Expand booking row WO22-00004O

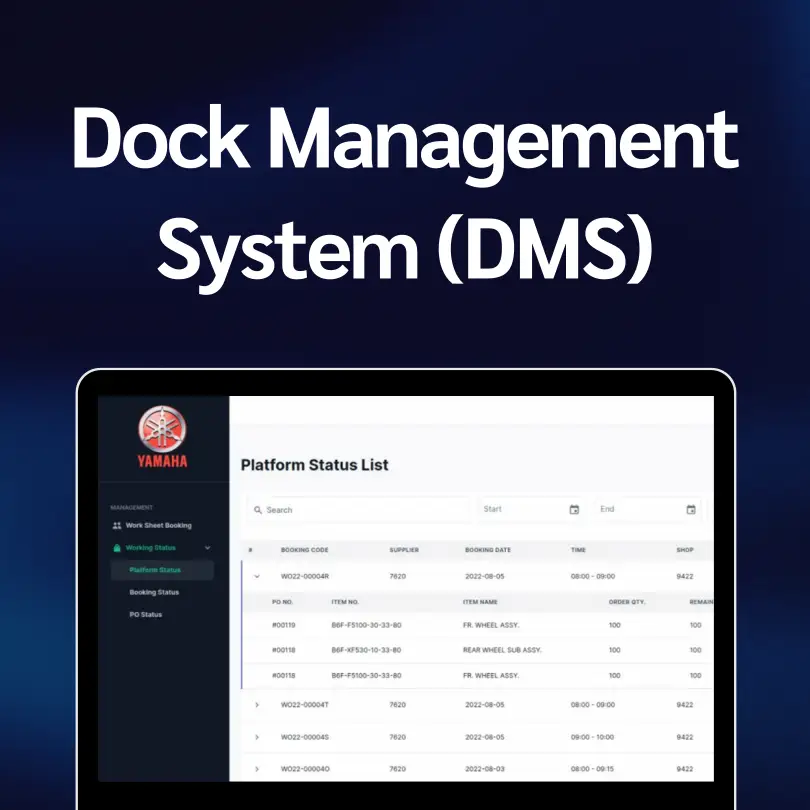257,769
